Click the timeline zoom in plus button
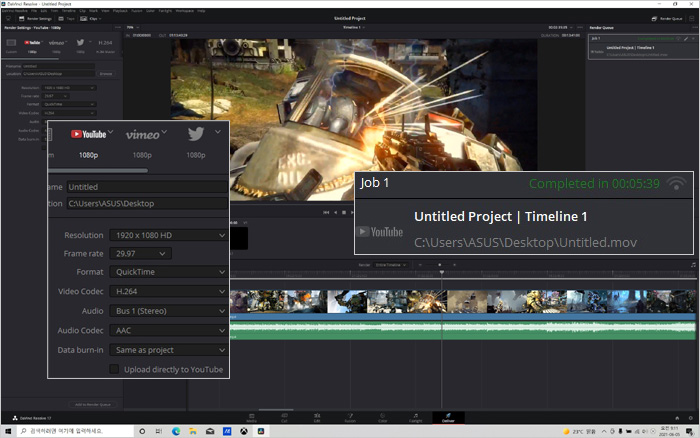700x438 pixels. (454, 265)
